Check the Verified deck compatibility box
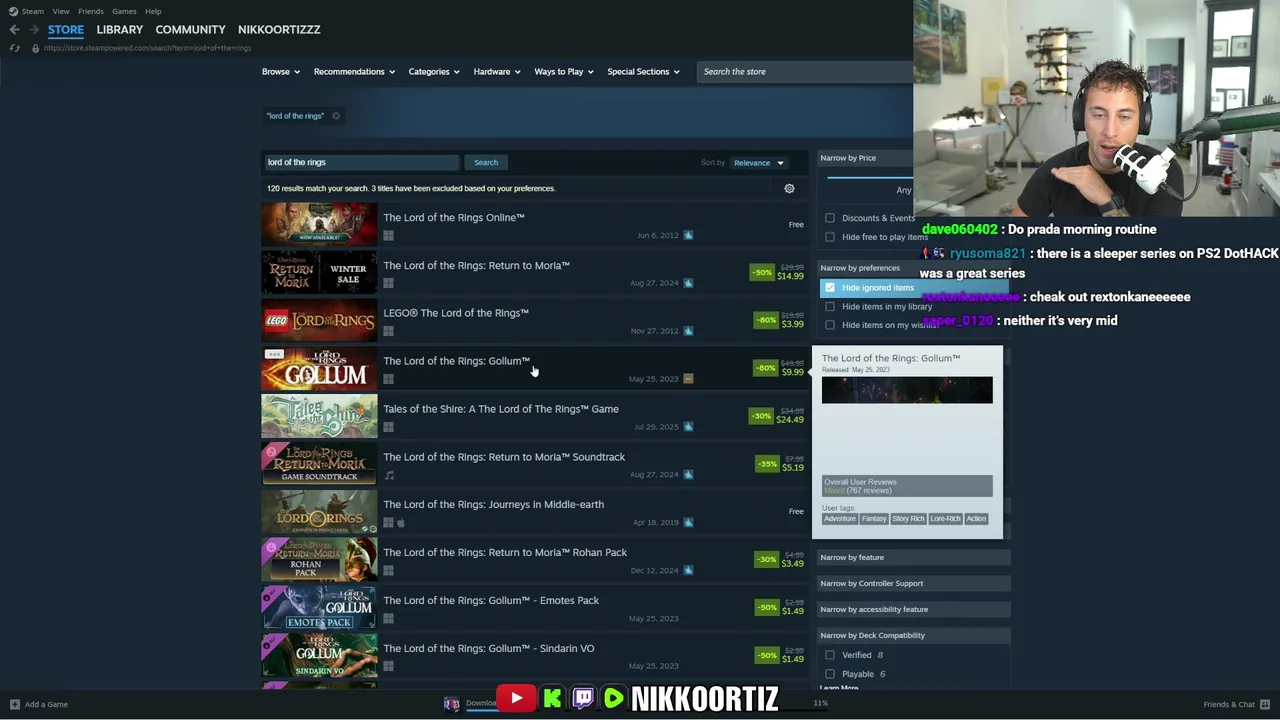1280x720 pixels. [x=830, y=655]
